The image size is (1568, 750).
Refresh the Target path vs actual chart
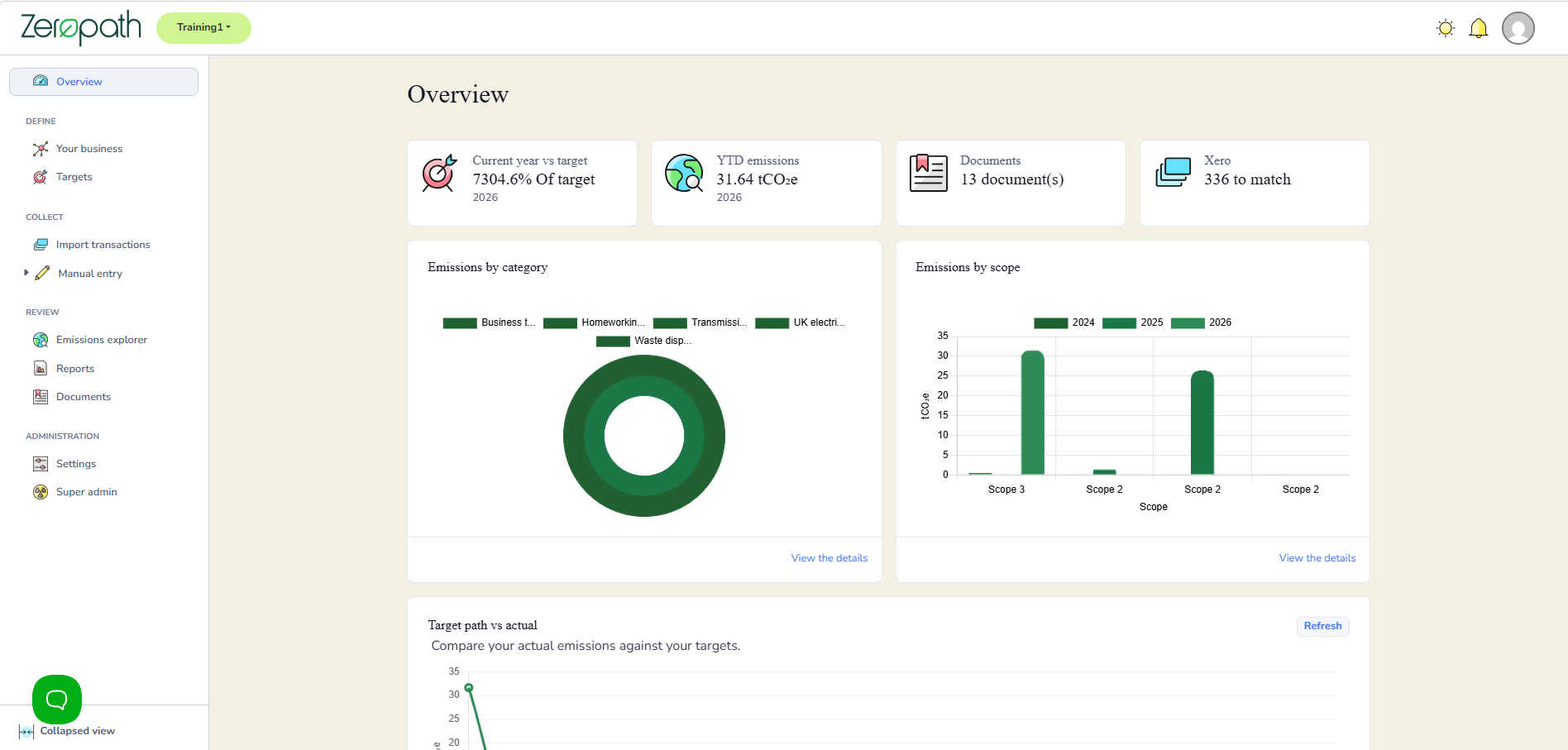[1322, 626]
